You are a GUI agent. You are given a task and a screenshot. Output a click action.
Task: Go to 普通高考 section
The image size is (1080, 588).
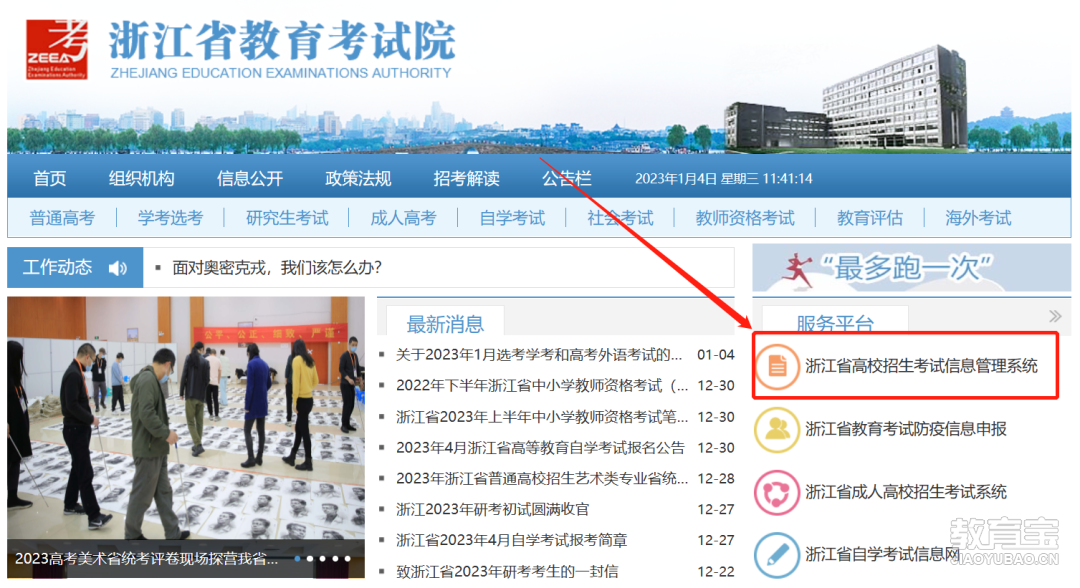coord(62,218)
